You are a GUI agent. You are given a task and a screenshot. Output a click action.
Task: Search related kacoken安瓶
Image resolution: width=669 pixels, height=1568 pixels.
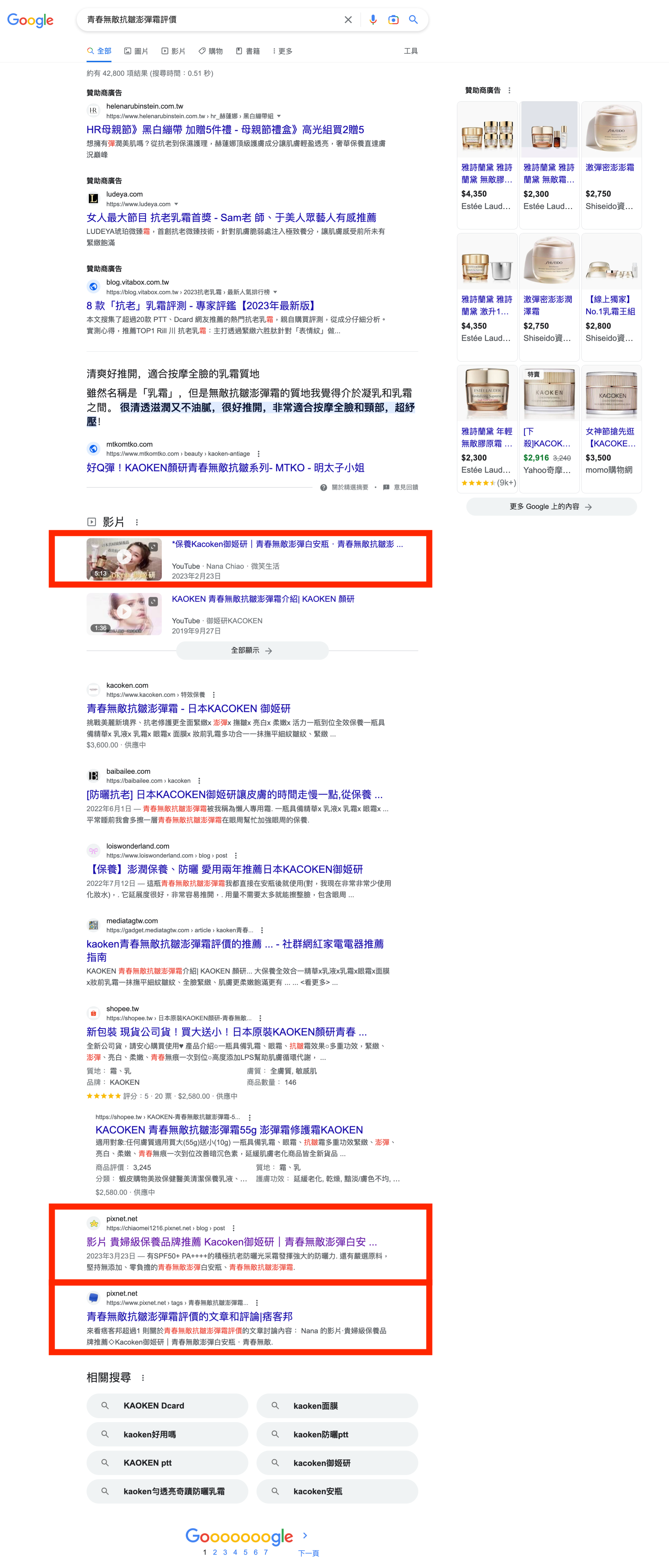[x=337, y=1491]
